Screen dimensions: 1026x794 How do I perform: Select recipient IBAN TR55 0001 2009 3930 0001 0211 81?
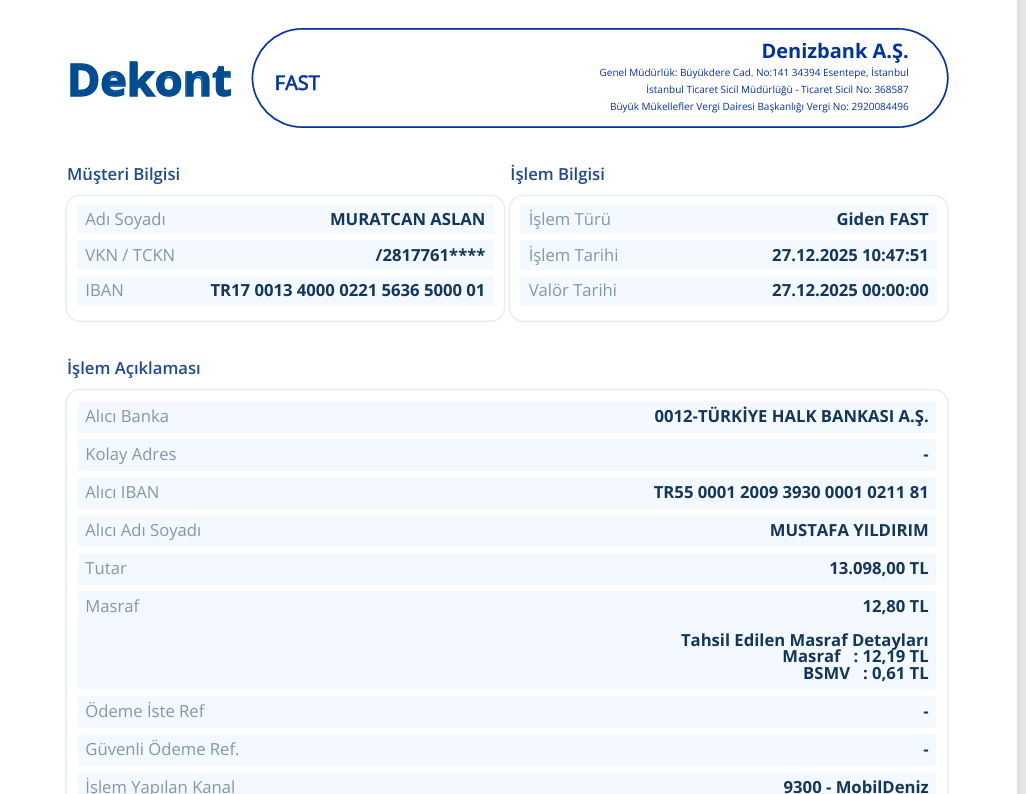pyautogui.click(x=791, y=492)
